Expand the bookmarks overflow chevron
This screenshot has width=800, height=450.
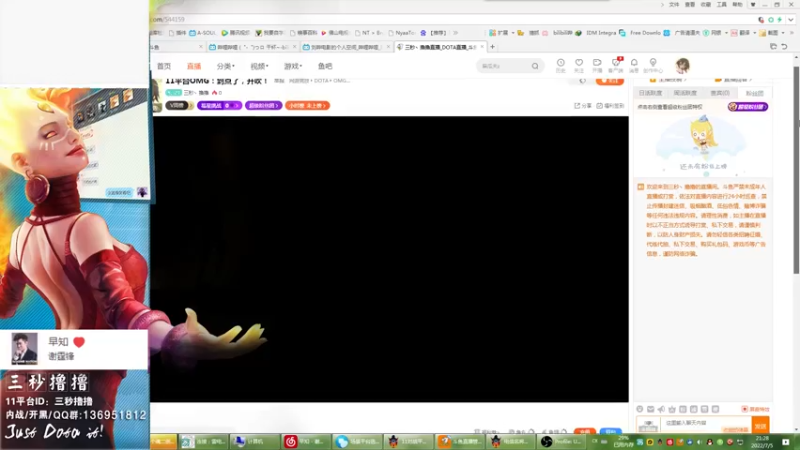(456, 33)
